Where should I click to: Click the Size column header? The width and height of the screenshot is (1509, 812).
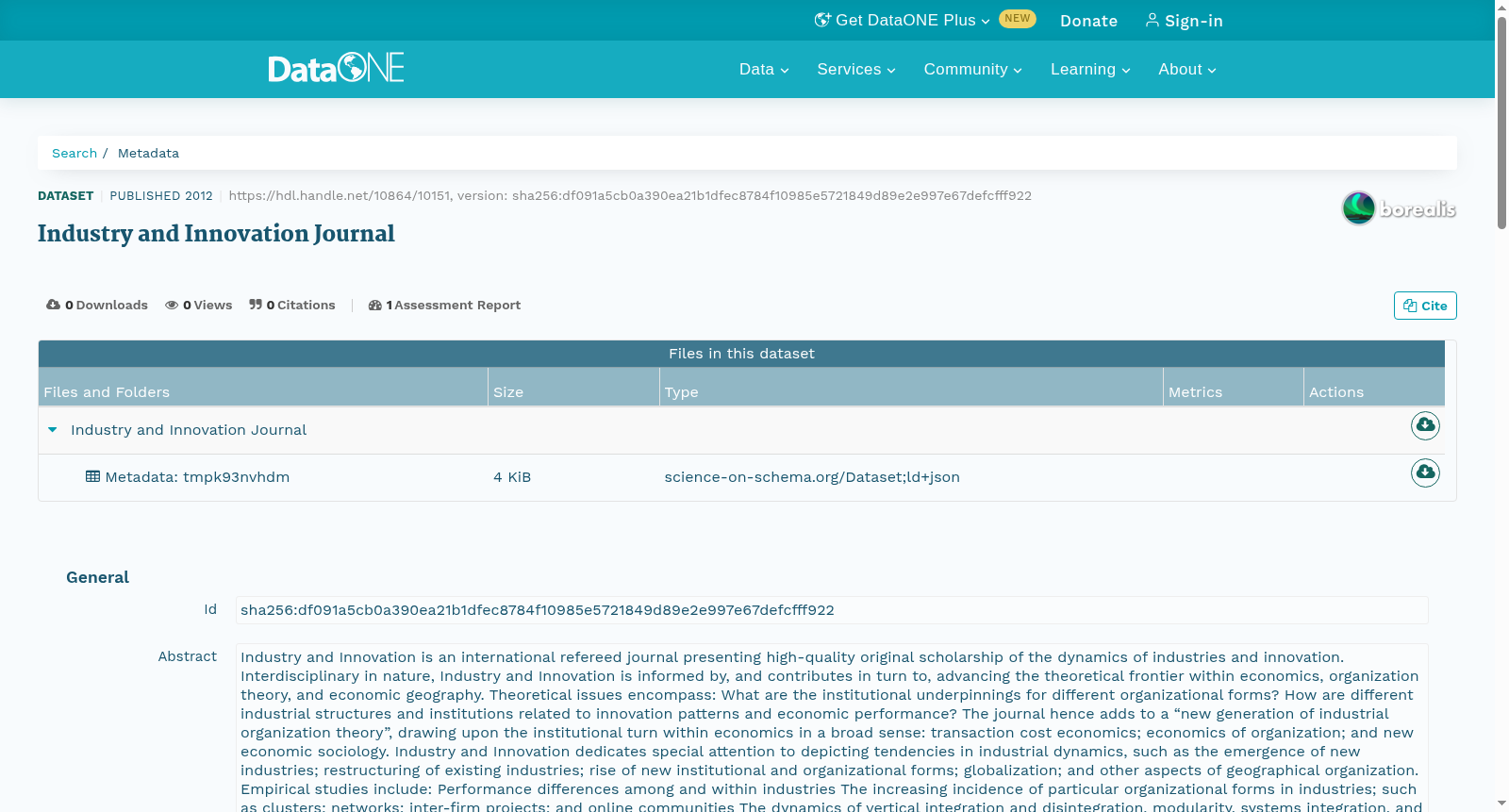pyautogui.click(x=573, y=387)
